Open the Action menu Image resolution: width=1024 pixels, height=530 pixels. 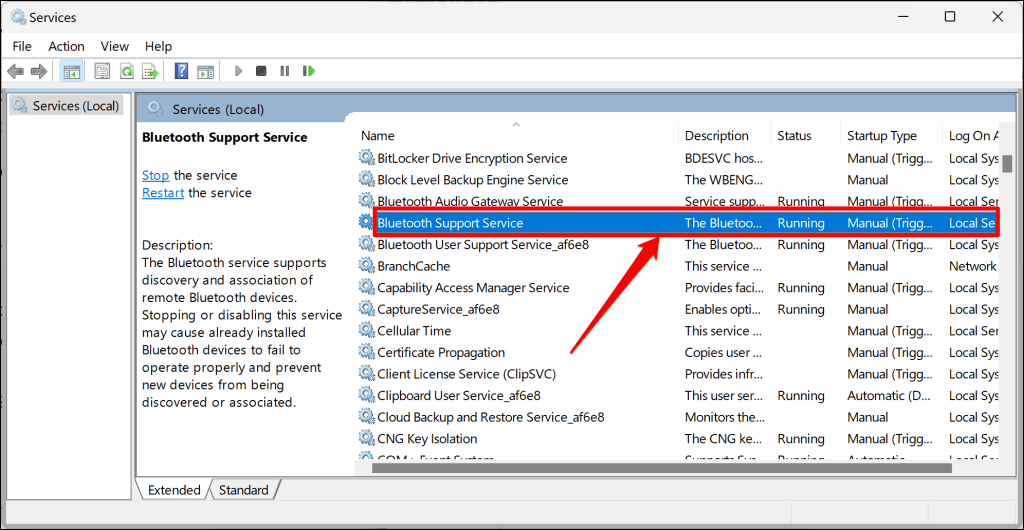[x=67, y=46]
